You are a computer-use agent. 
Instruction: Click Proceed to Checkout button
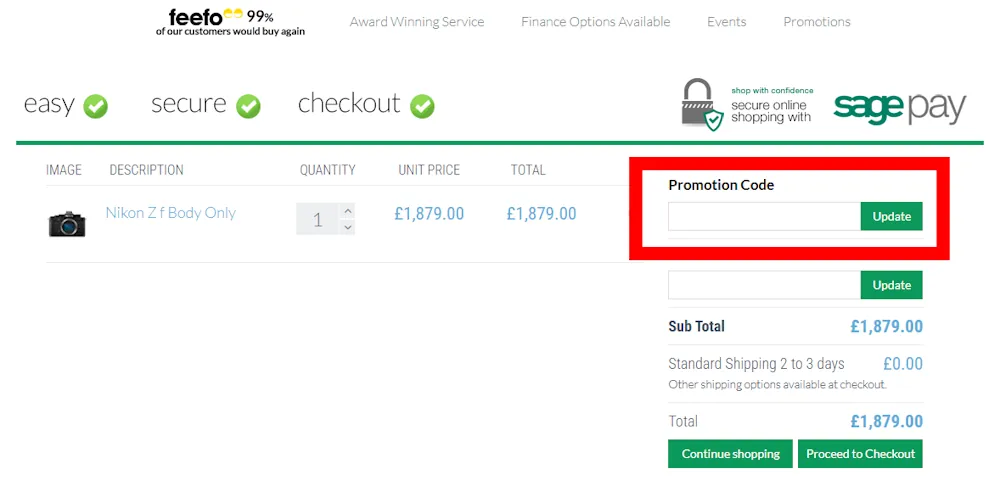(860, 454)
